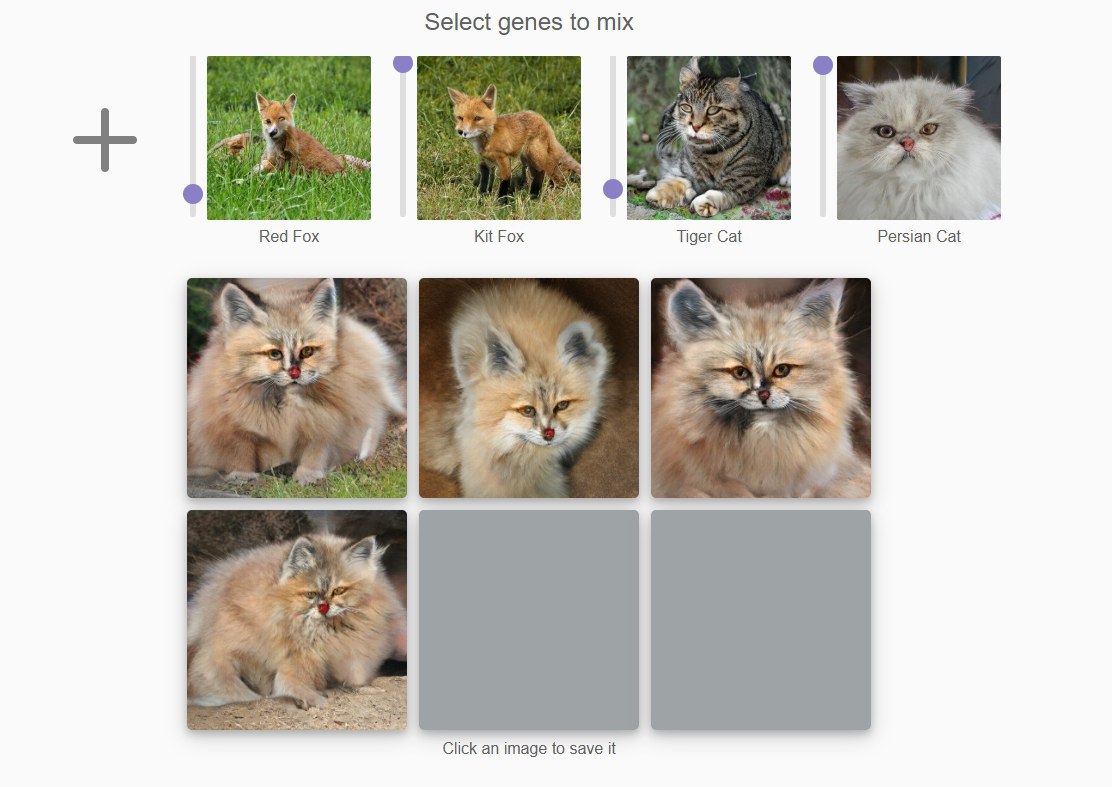
Task: Select the Persian Cat gene image
Action: (x=918, y=138)
